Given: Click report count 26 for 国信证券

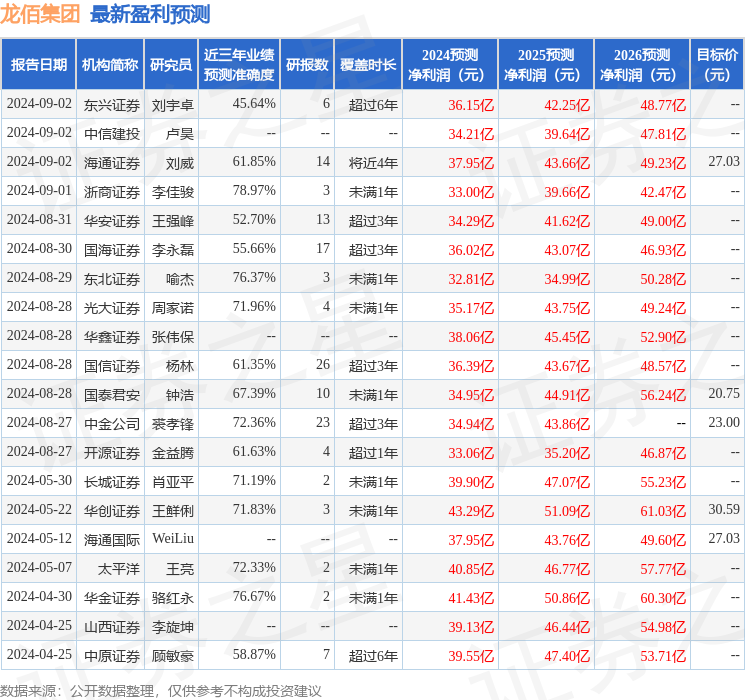Looking at the screenshot, I should point(323,364).
